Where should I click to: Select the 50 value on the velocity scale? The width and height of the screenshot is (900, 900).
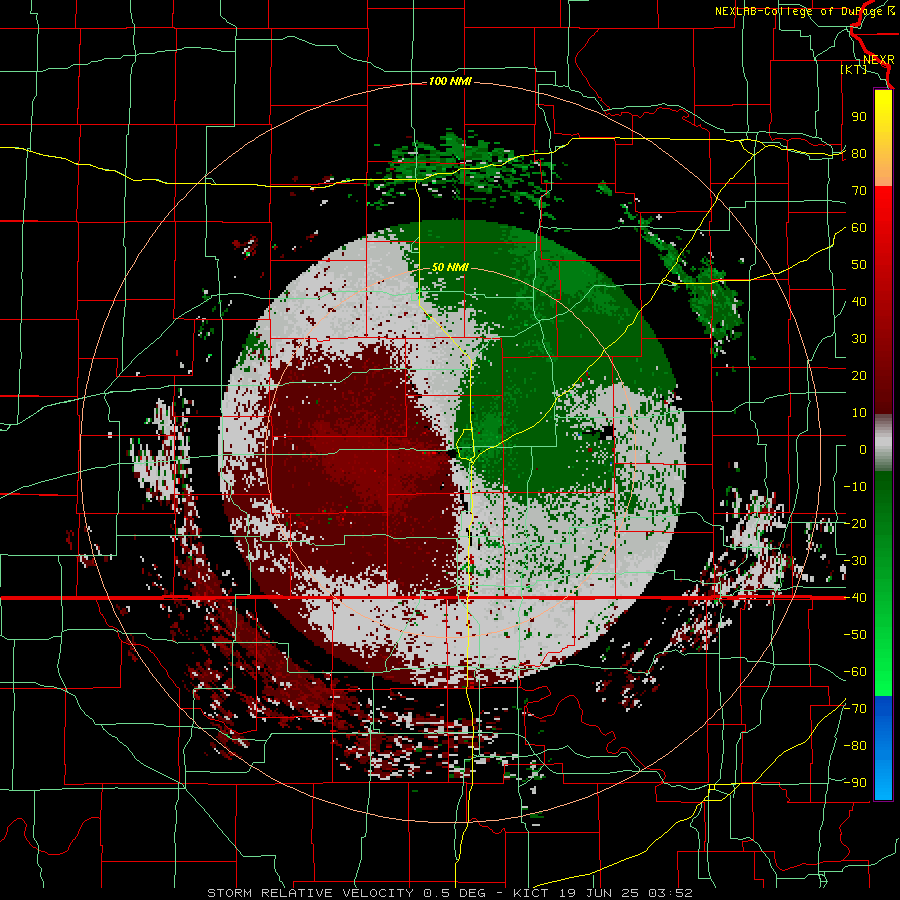point(859,265)
